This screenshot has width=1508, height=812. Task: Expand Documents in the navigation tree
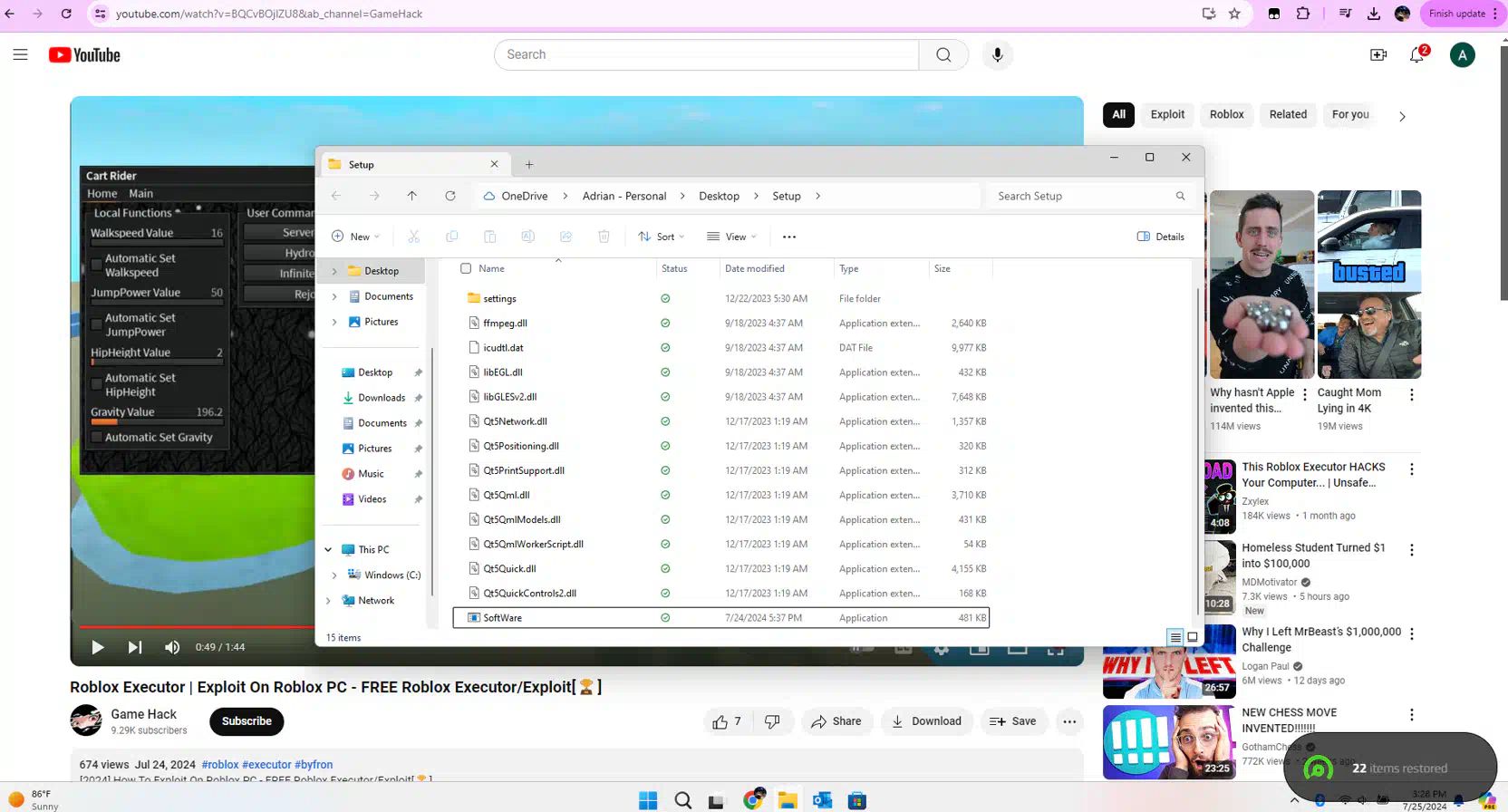click(334, 296)
